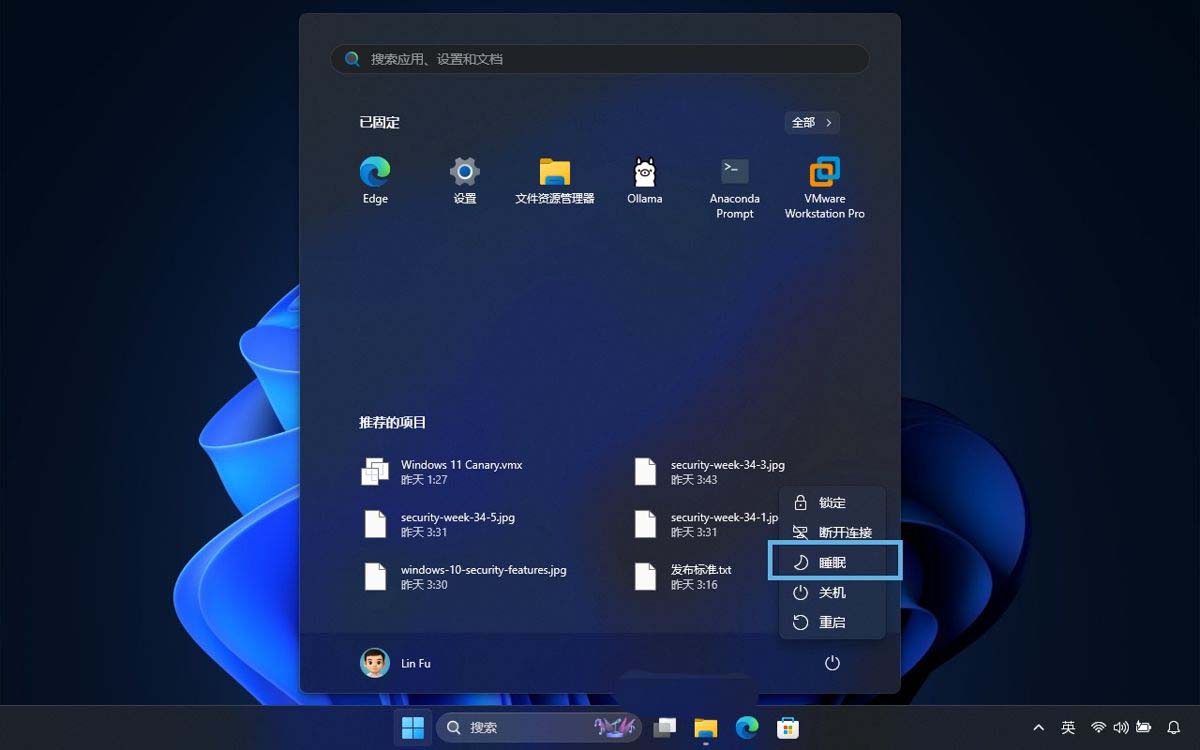Open the Lin Fu user account

point(396,663)
